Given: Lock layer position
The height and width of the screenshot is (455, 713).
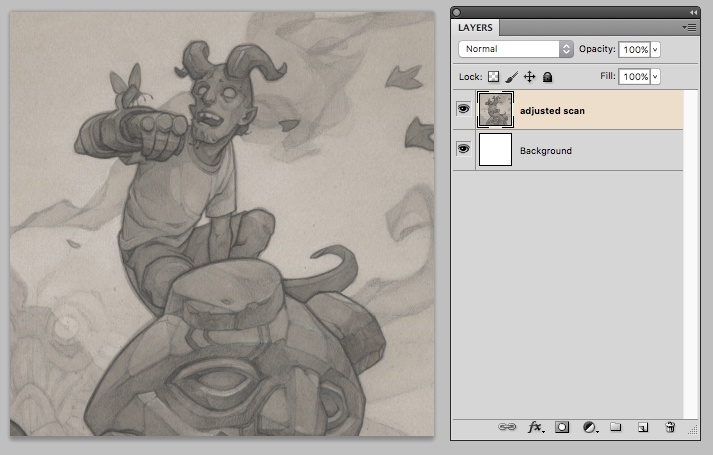Looking at the screenshot, I should click(529, 76).
